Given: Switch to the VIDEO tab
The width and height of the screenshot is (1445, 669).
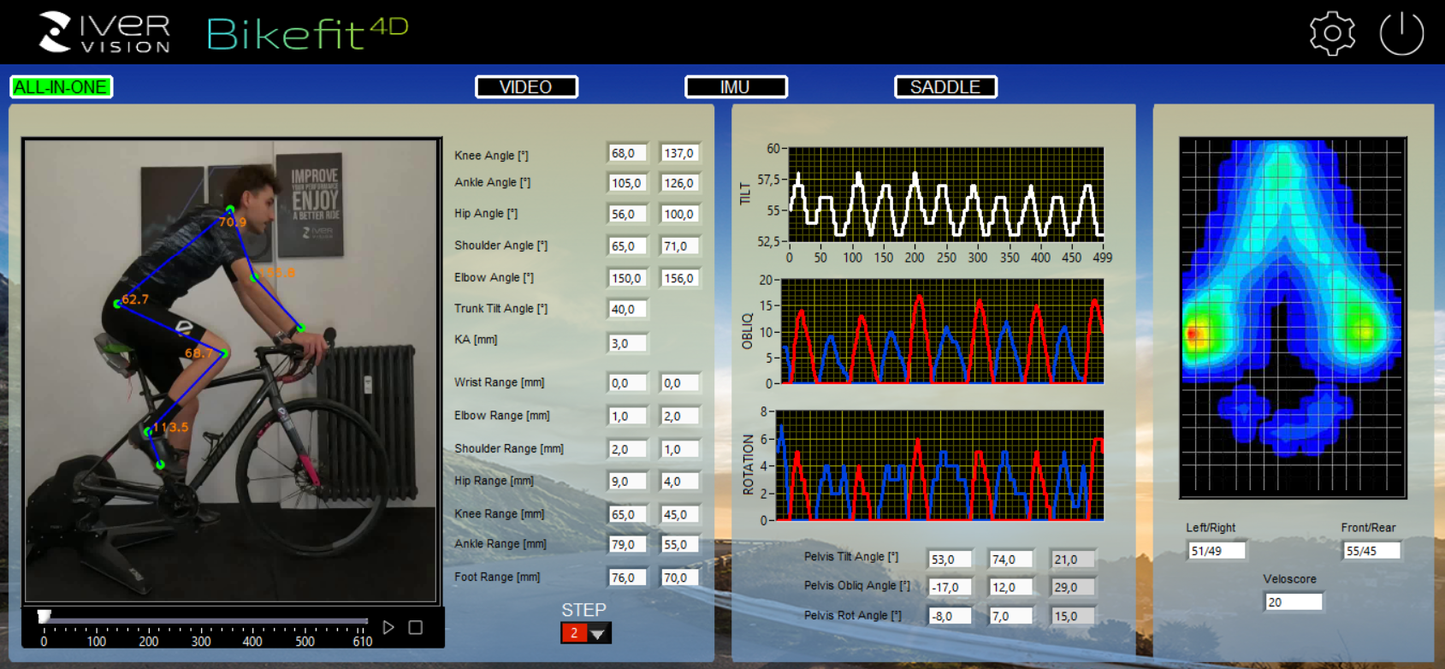Looking at the screenshot, I should click(526, 86).
